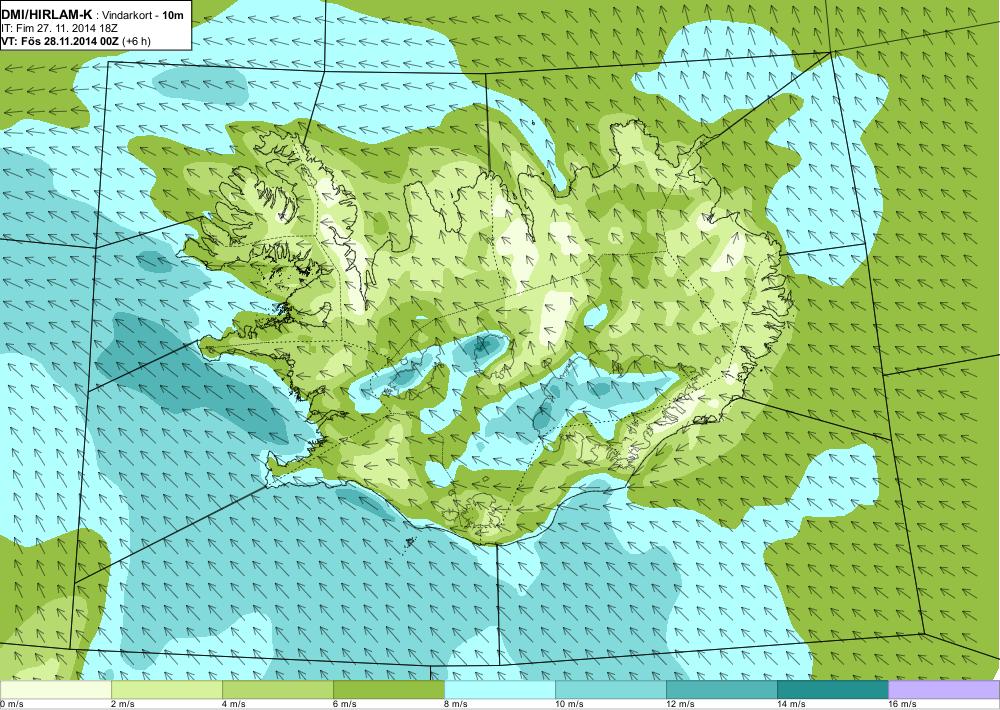Select the 10–12 m/s cyan legend swatch
The height and width of the screenshot is (710, 1000).
tap(610, 690)
